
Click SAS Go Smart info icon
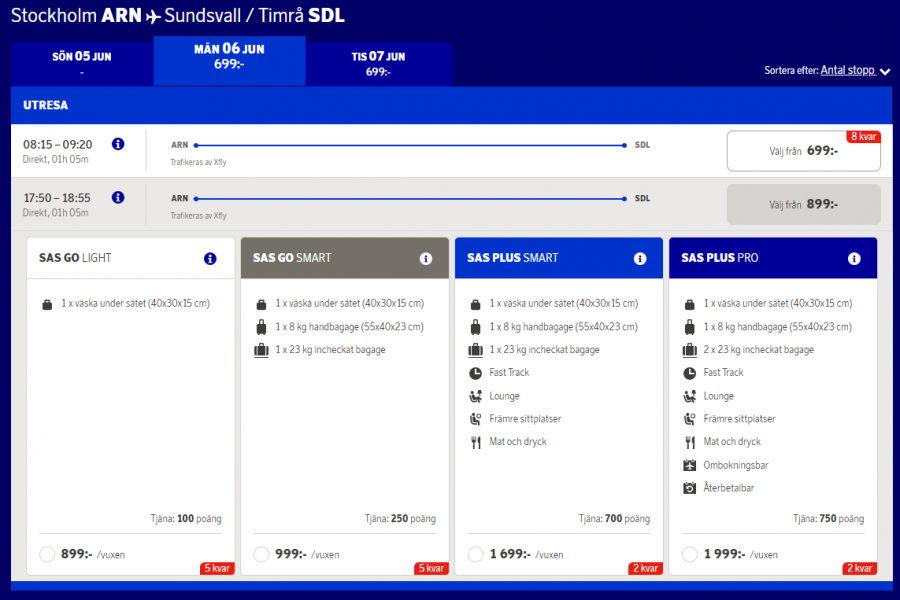(425, 258)
